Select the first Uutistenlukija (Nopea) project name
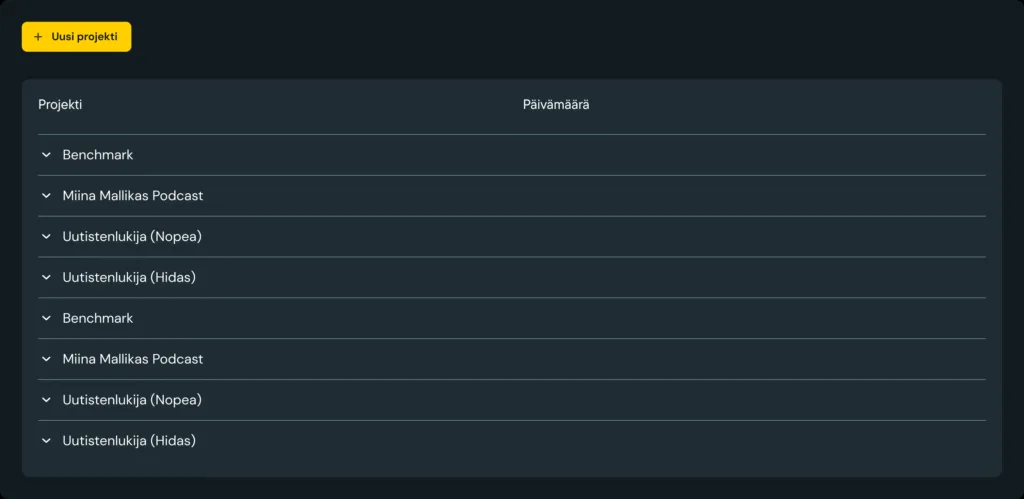This screenshot has height=499, width=1024. click(x=132, y=236)
